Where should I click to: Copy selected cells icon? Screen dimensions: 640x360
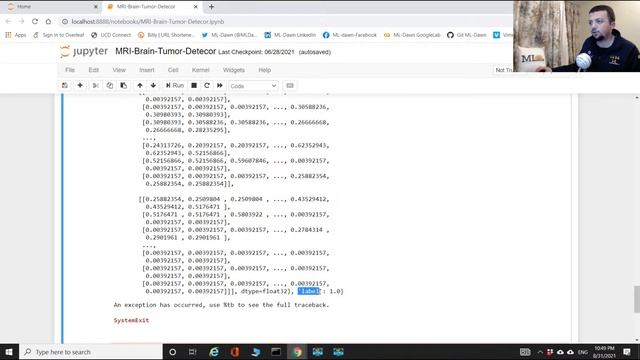109,86
